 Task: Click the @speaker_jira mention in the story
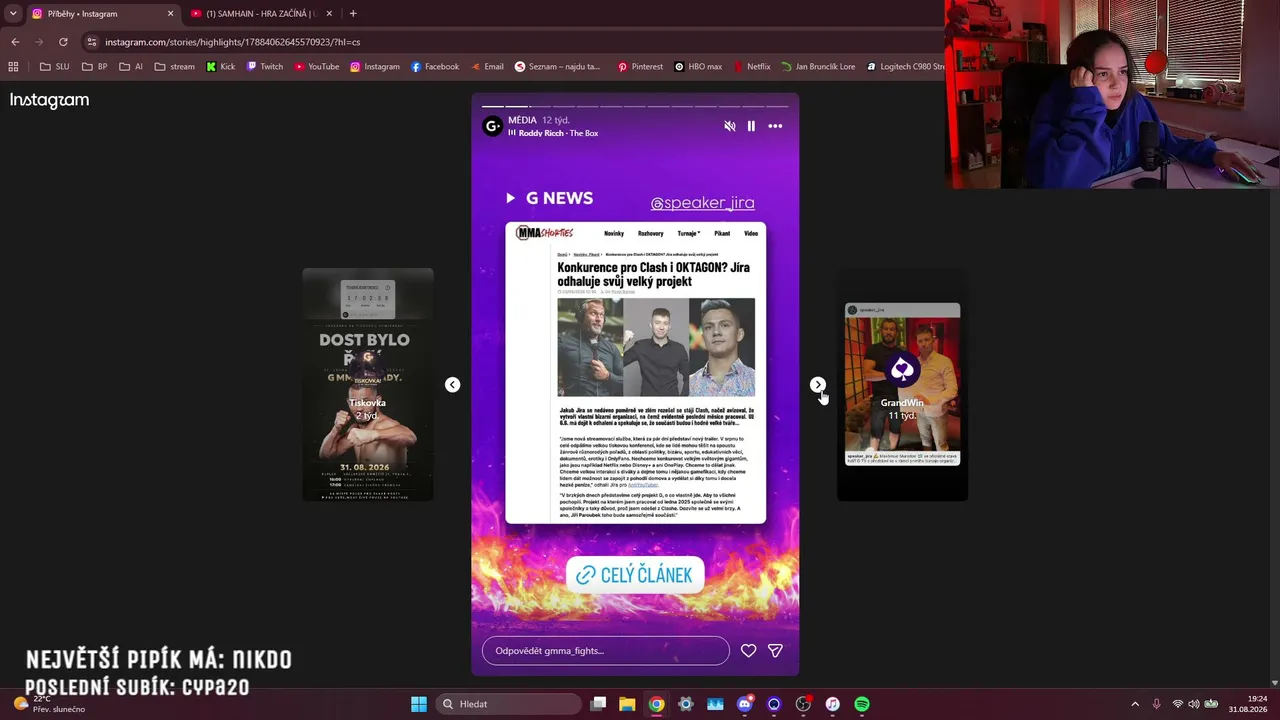702,203
